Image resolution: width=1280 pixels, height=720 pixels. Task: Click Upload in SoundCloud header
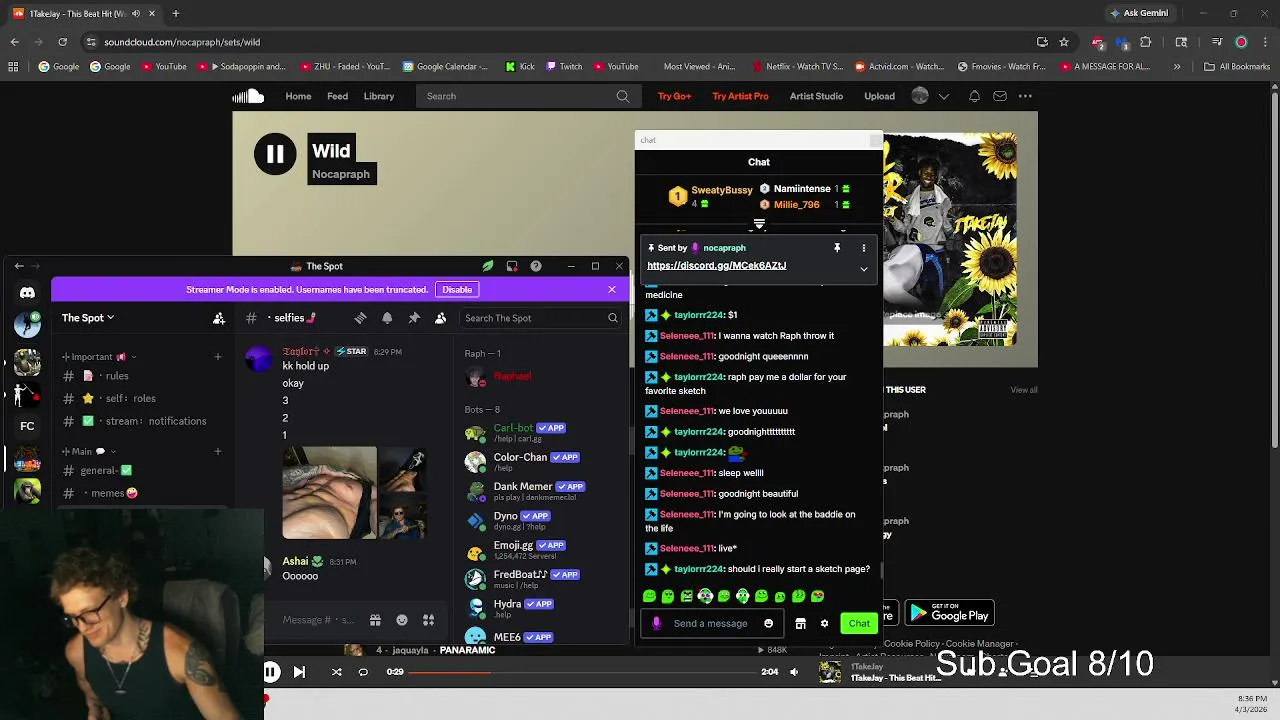tap(880, 96)
